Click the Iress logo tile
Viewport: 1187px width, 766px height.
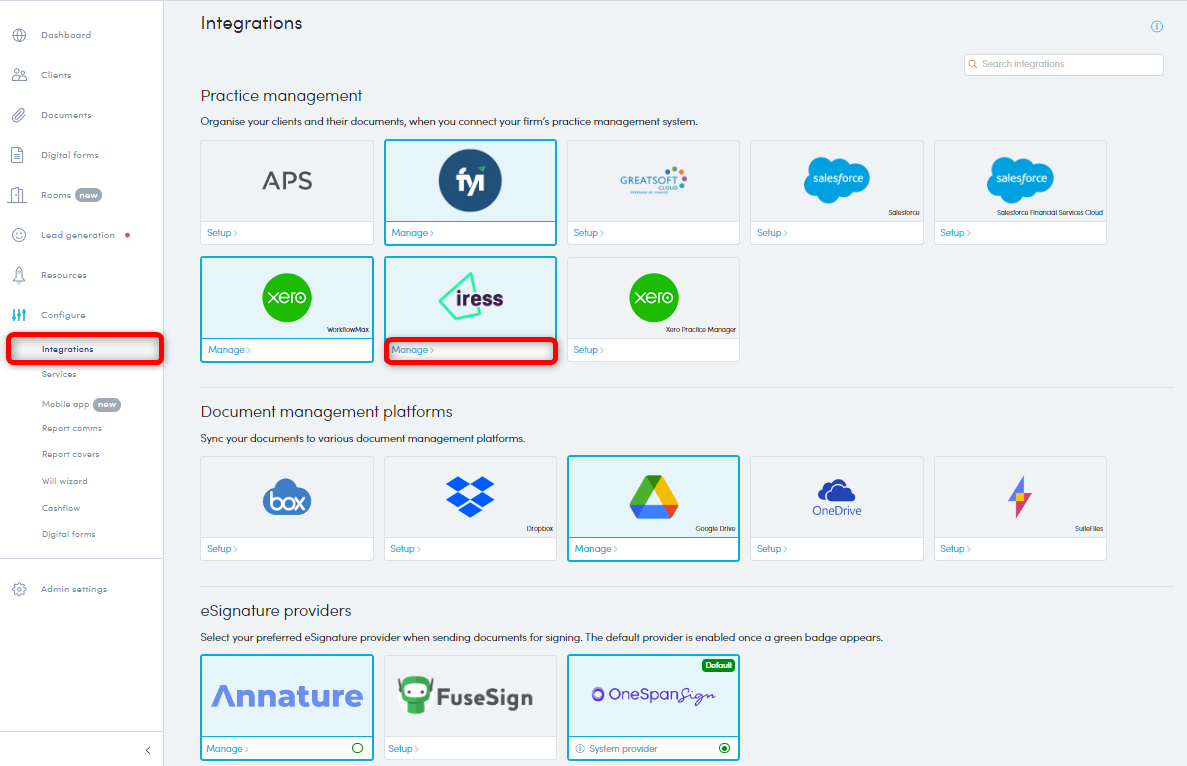click(470, 297)
